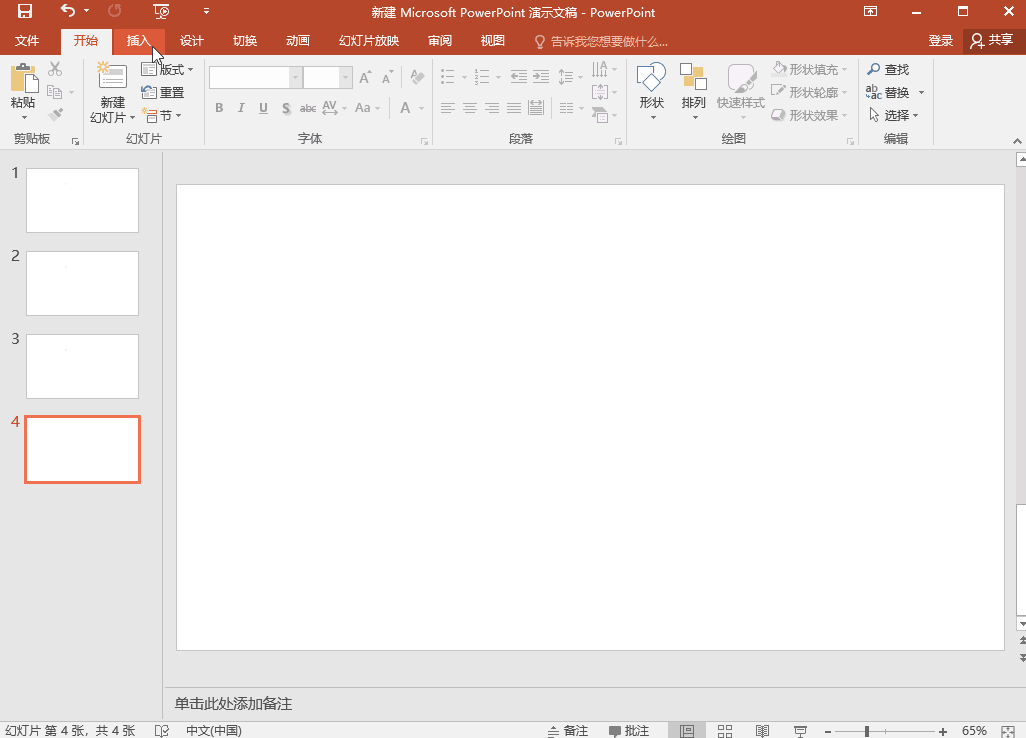
Task: Switch to Slide Sorter view icon
Action: point(725,731)
